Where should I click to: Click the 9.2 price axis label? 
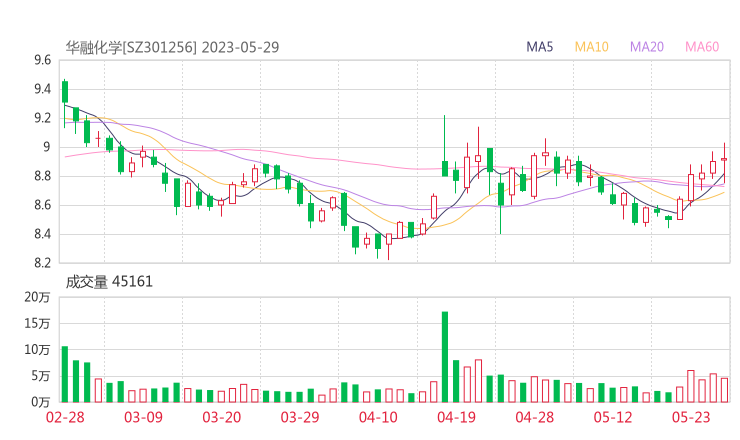[42, 118]
